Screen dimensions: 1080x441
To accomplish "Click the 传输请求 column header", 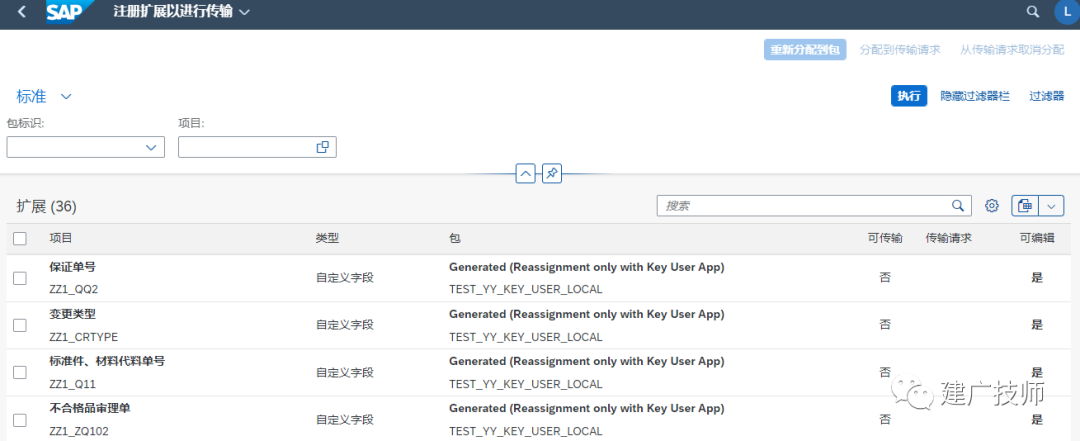I will tap(948, 238).
